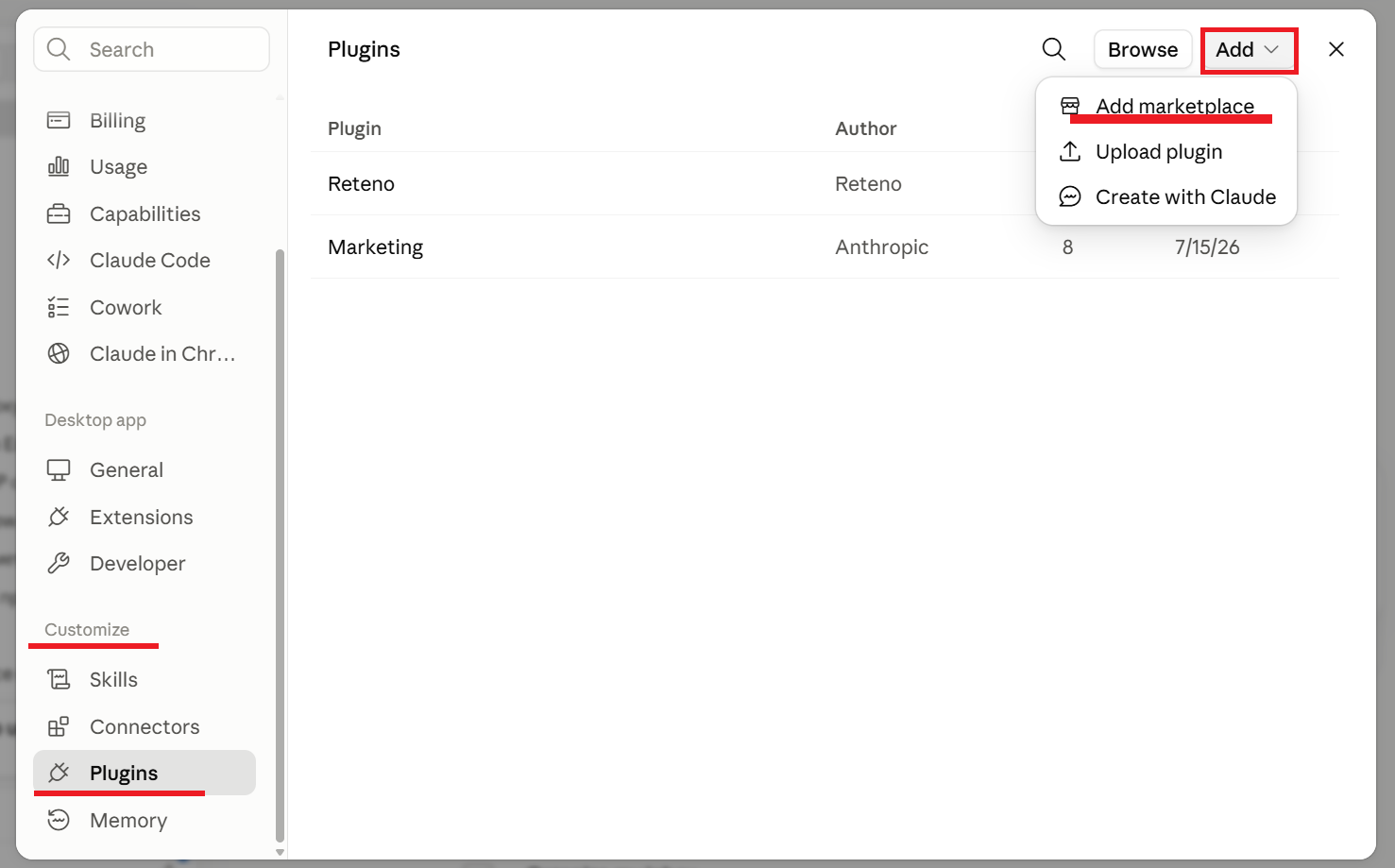Select Claude in Chrome entry
The height and width of the screenshot is (868, 1395).
[x=144, y=353]
